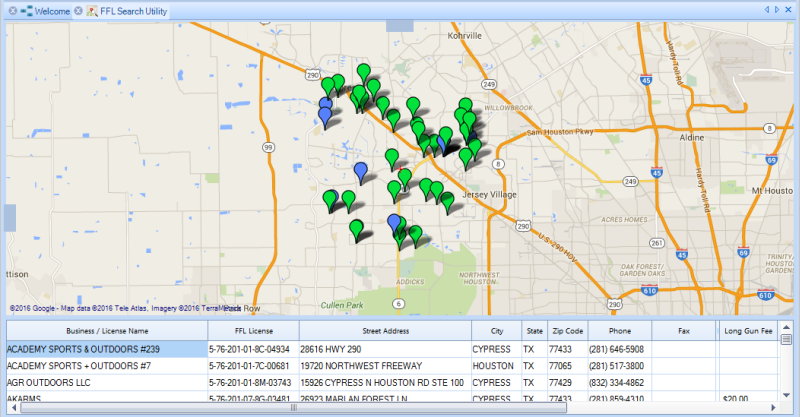Image resolution: width=800 pixels, height=417 pixels.
Task: Close the FFL Search Utility tab with its X icon
Action: click(x=78, y=11)
